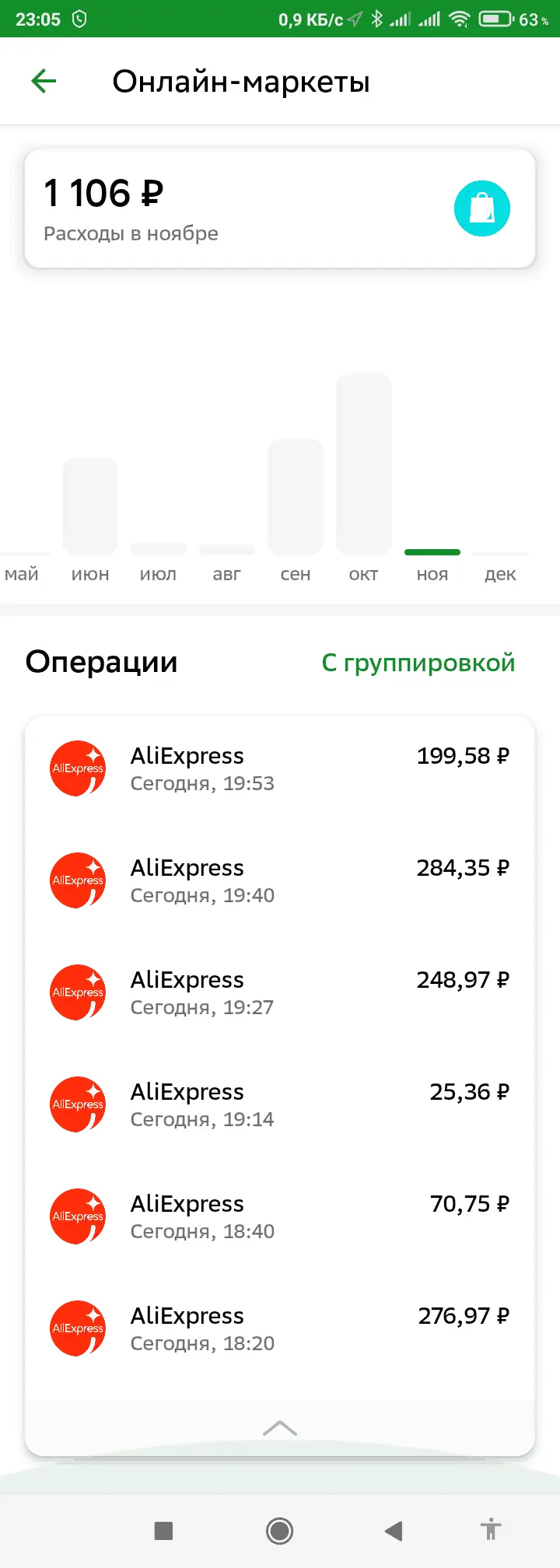560x1568 pixels.
Task: Toggle the «С группировкой» grouping option
Action: click(x=418, y=663)
